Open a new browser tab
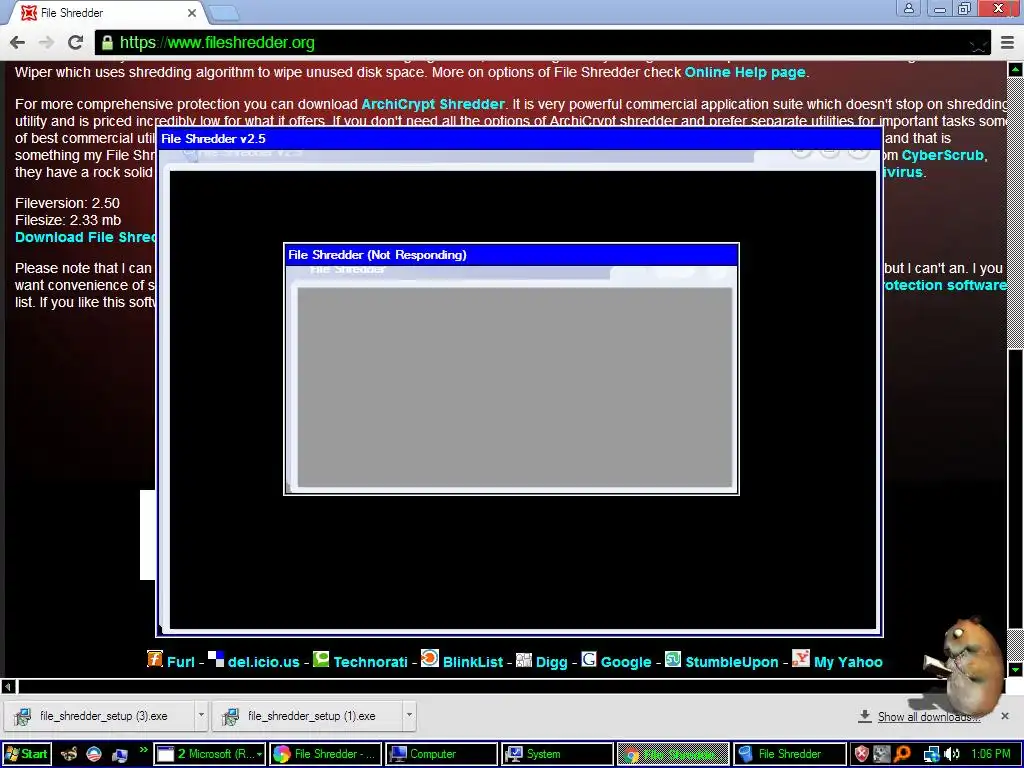The image size is (1024, 768). click(225, 12)
